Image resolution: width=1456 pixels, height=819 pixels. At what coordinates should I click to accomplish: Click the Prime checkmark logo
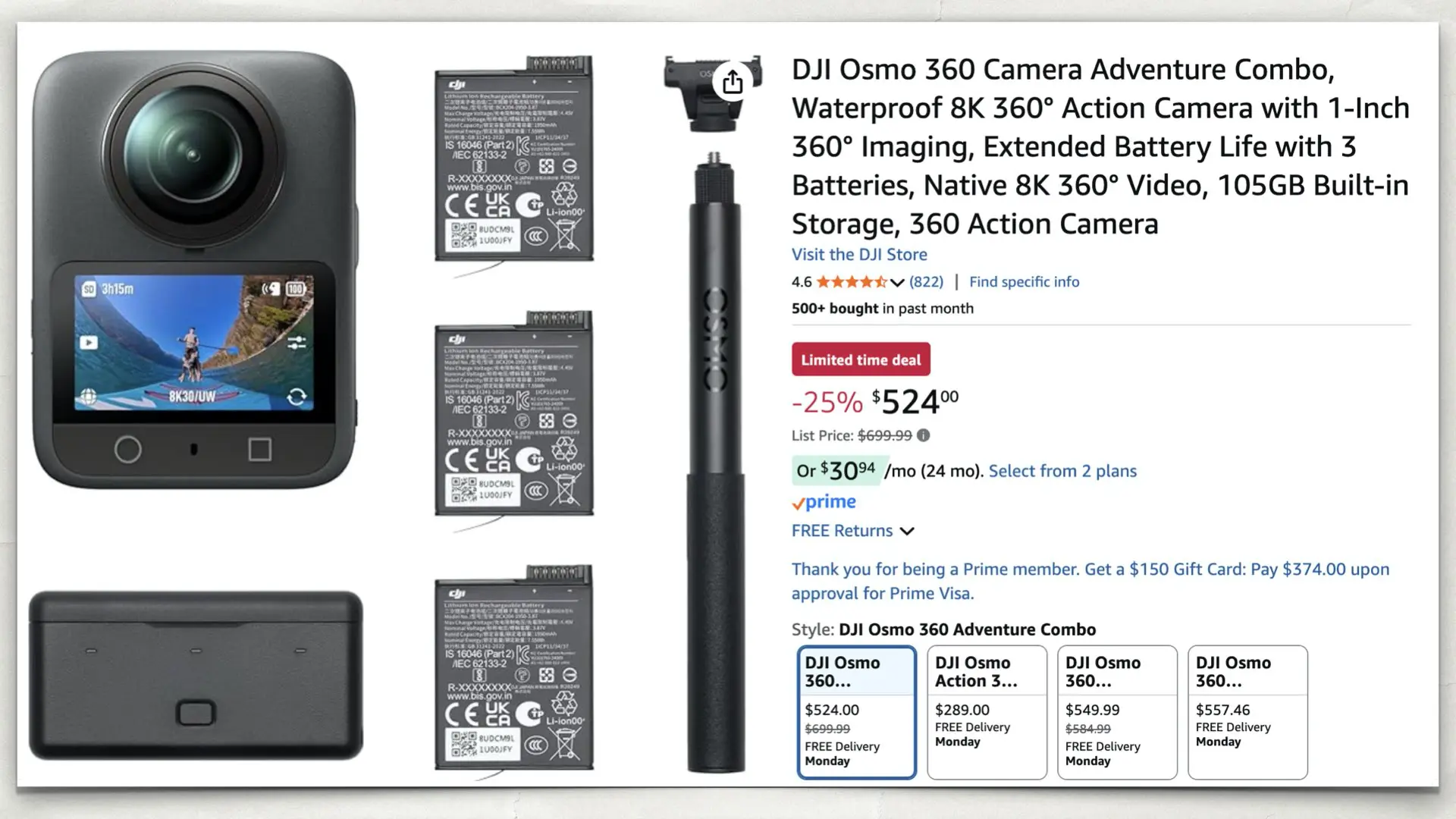click(823, 501)
